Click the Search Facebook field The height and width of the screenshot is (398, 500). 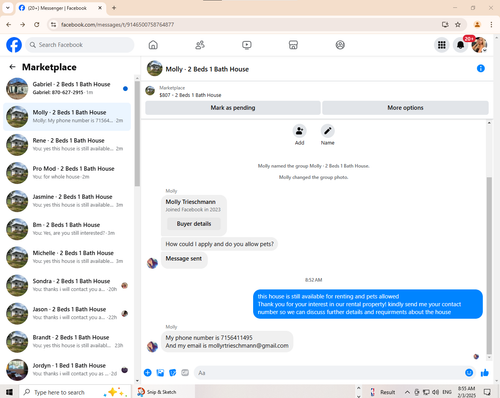click(80, 45)
